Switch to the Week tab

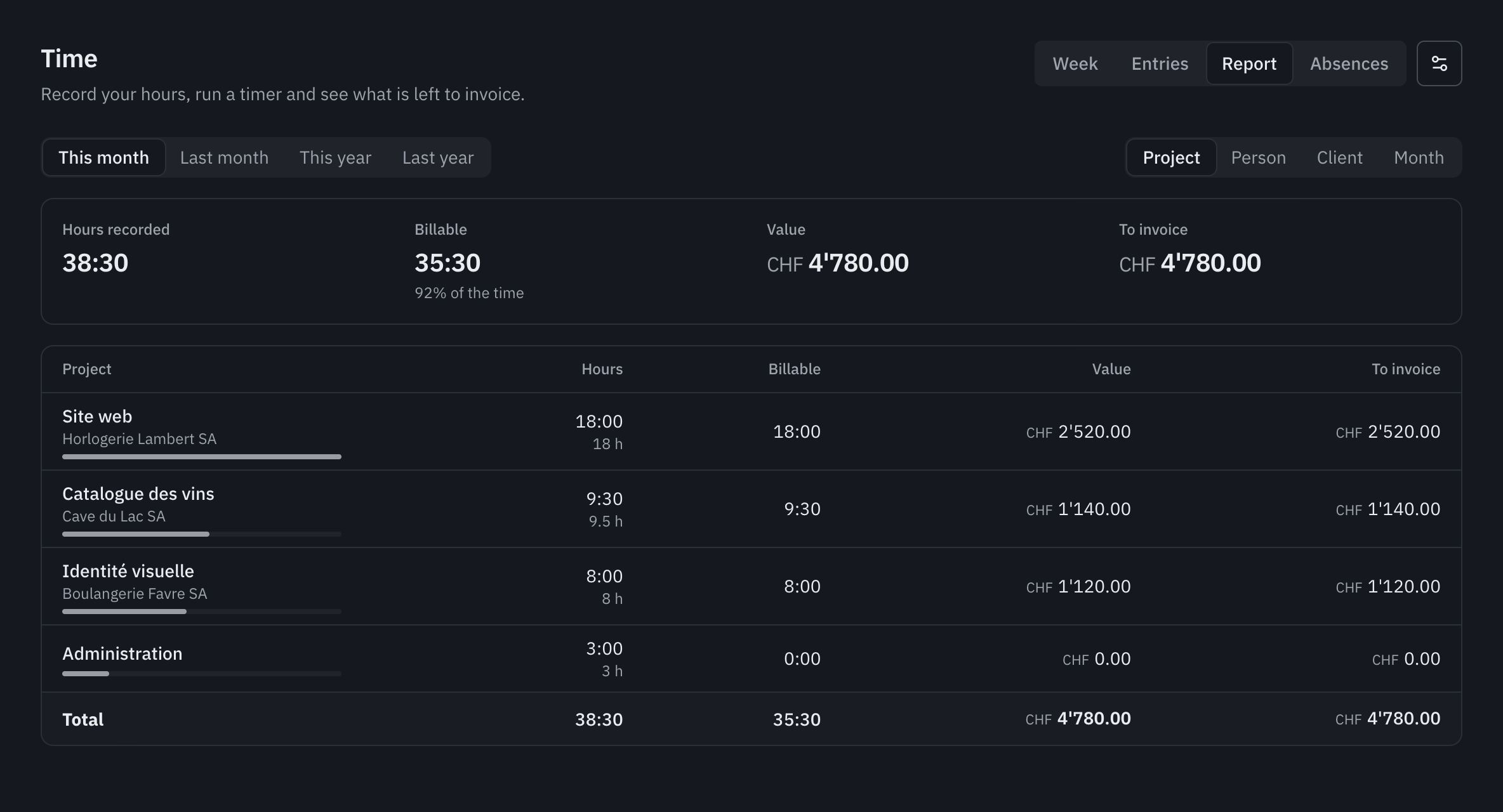click(x=1075, y=63)
